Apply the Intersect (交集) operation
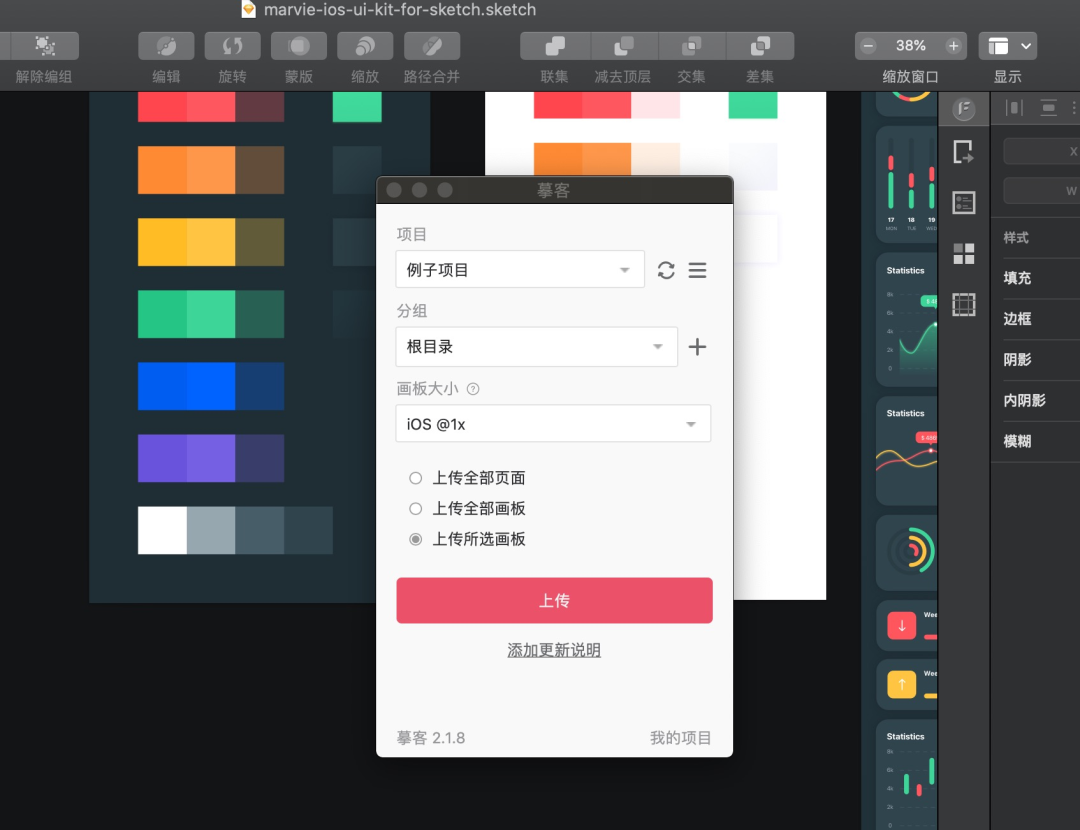Screen dimensions: 1080x830 (691, 46)
